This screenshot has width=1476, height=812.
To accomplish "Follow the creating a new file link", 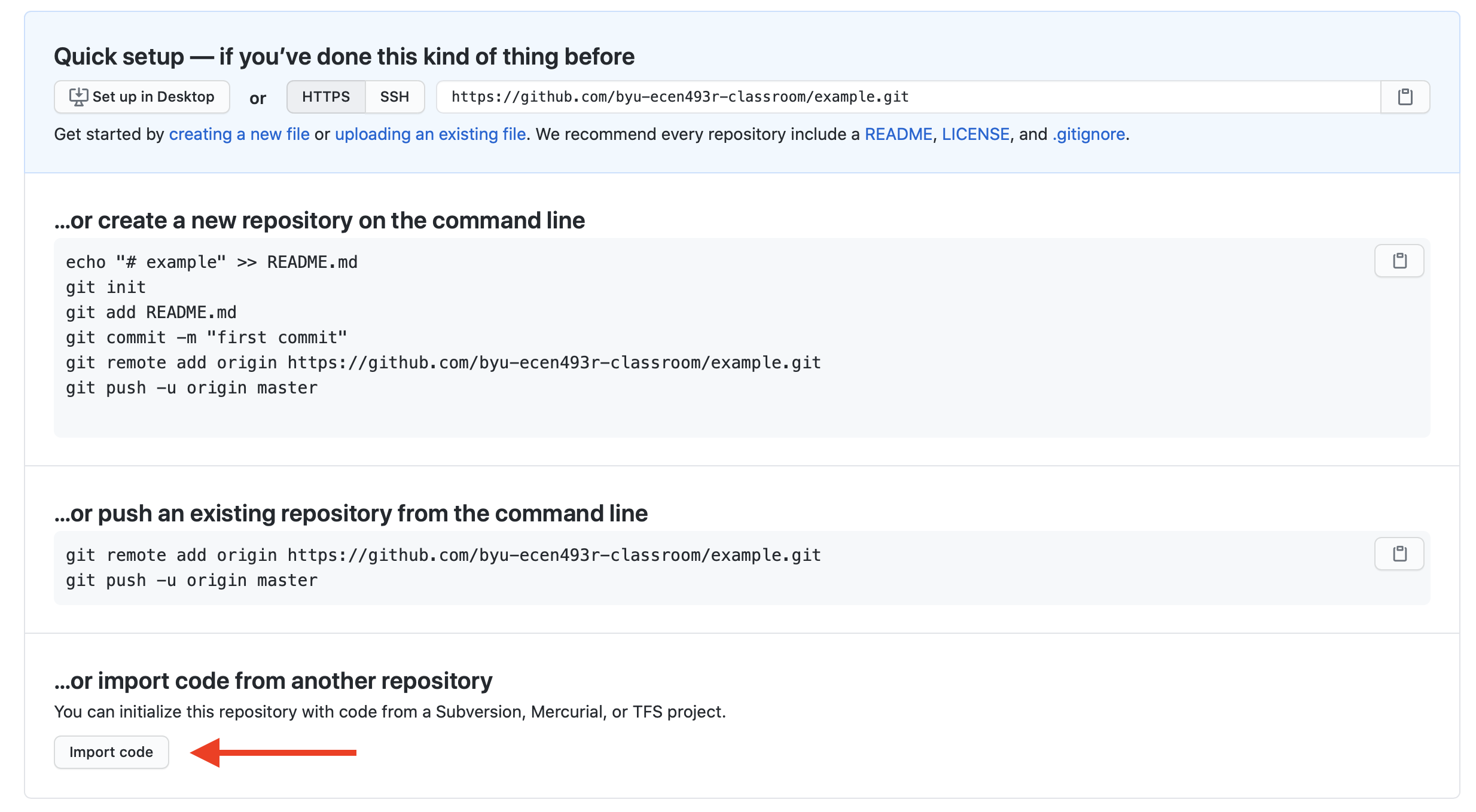I will (239, 134).
